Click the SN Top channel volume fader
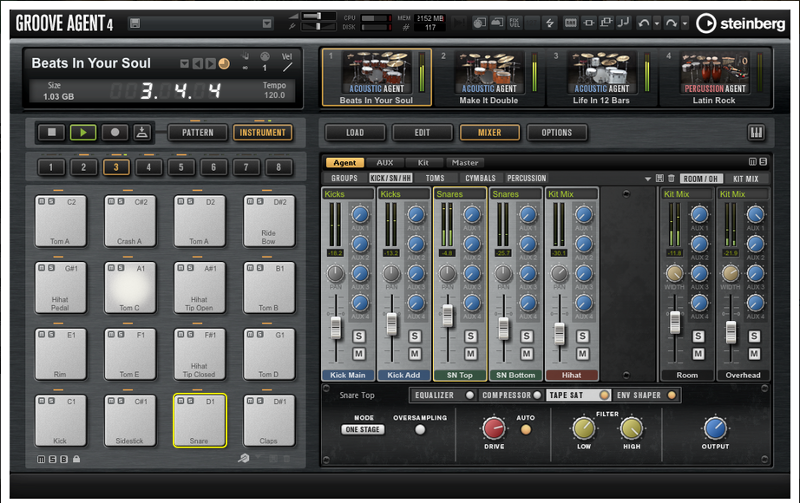 tap(447, 316)
